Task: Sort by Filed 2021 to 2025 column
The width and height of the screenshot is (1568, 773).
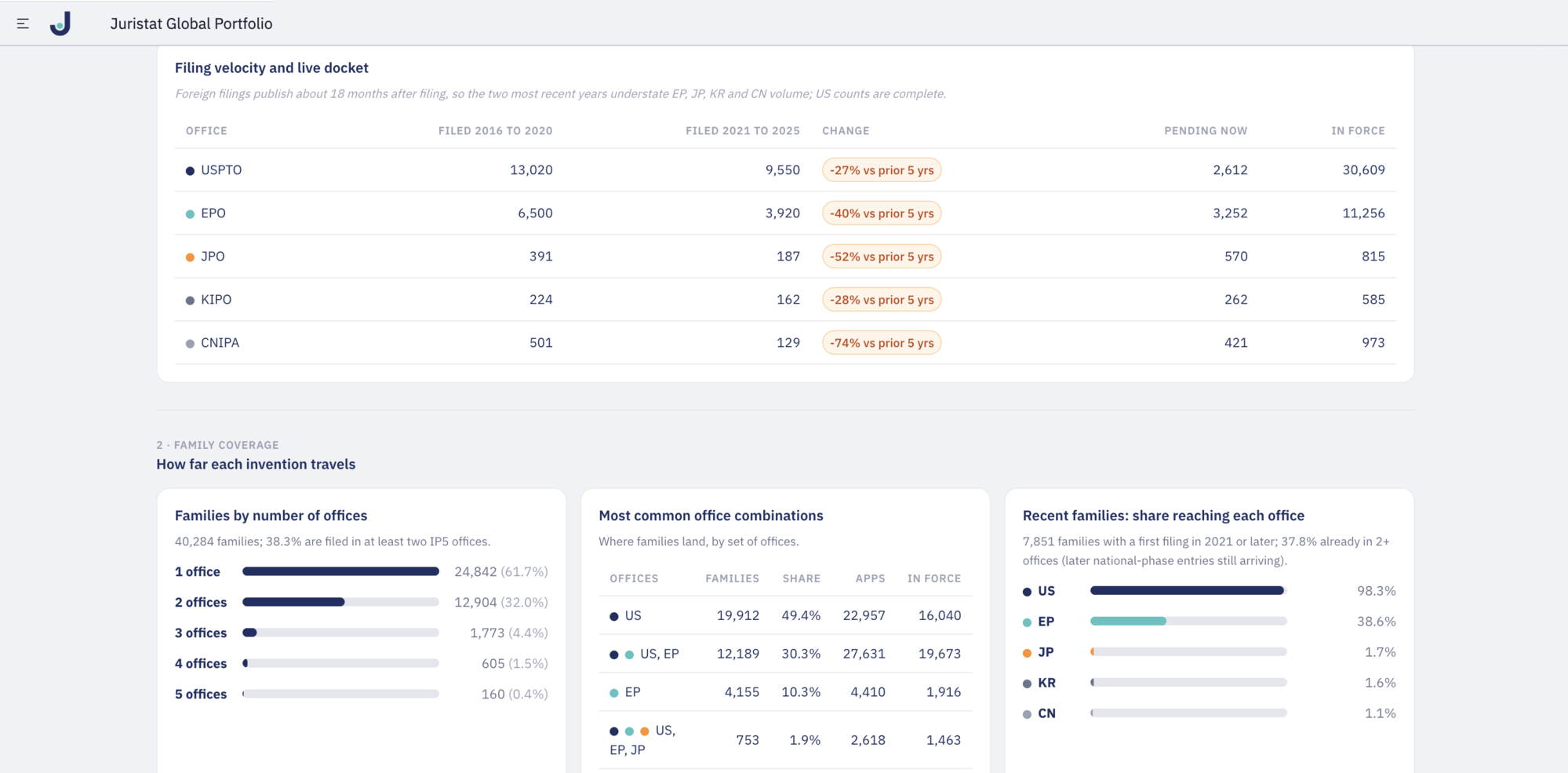Action: click(742, 131)
